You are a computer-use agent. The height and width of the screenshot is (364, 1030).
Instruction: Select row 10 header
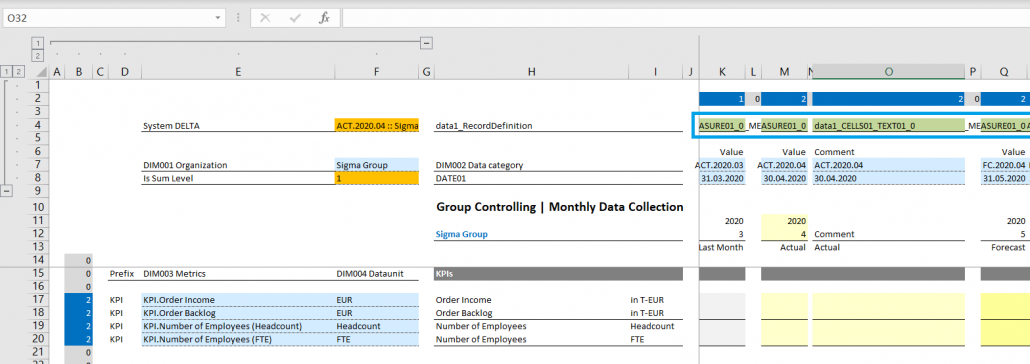point(39,206)
